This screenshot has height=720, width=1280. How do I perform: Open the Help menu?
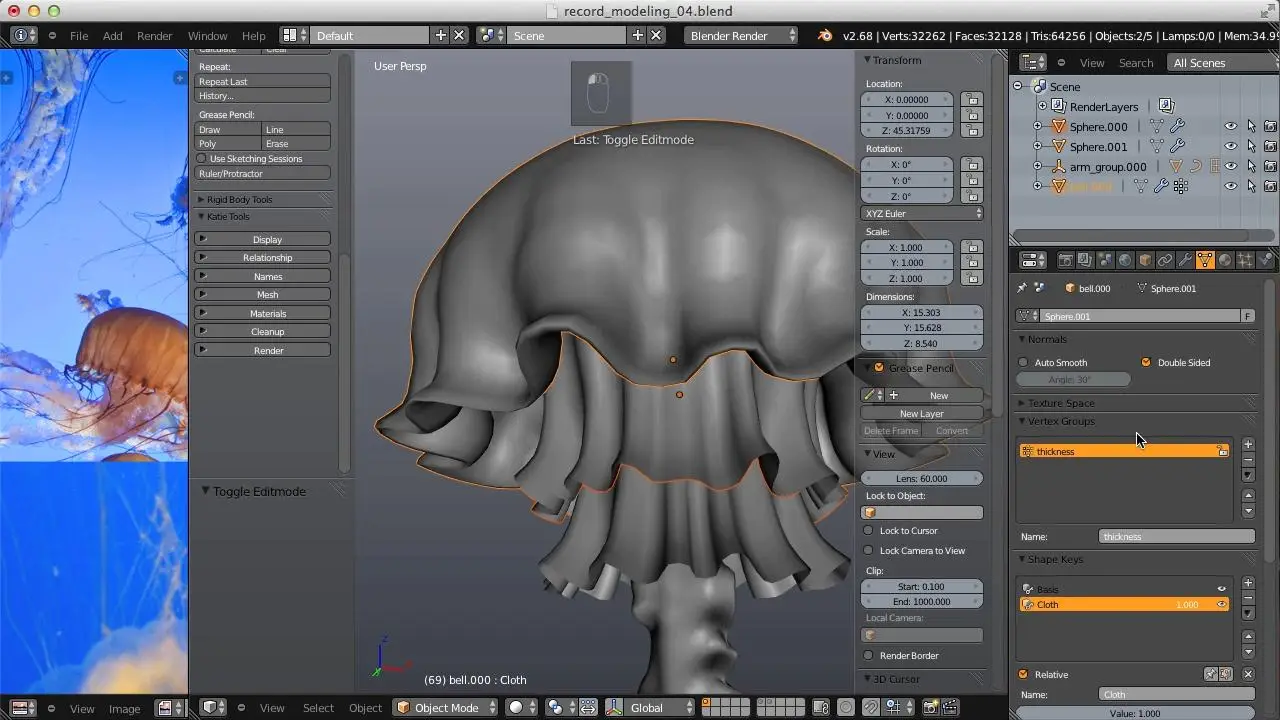[x=254, y=35]
